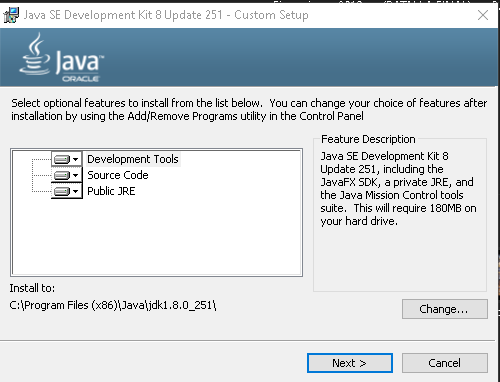The image size is (500, 382).
Task: Click the Feature Description text panel
Action: click(x=400, y=215)
